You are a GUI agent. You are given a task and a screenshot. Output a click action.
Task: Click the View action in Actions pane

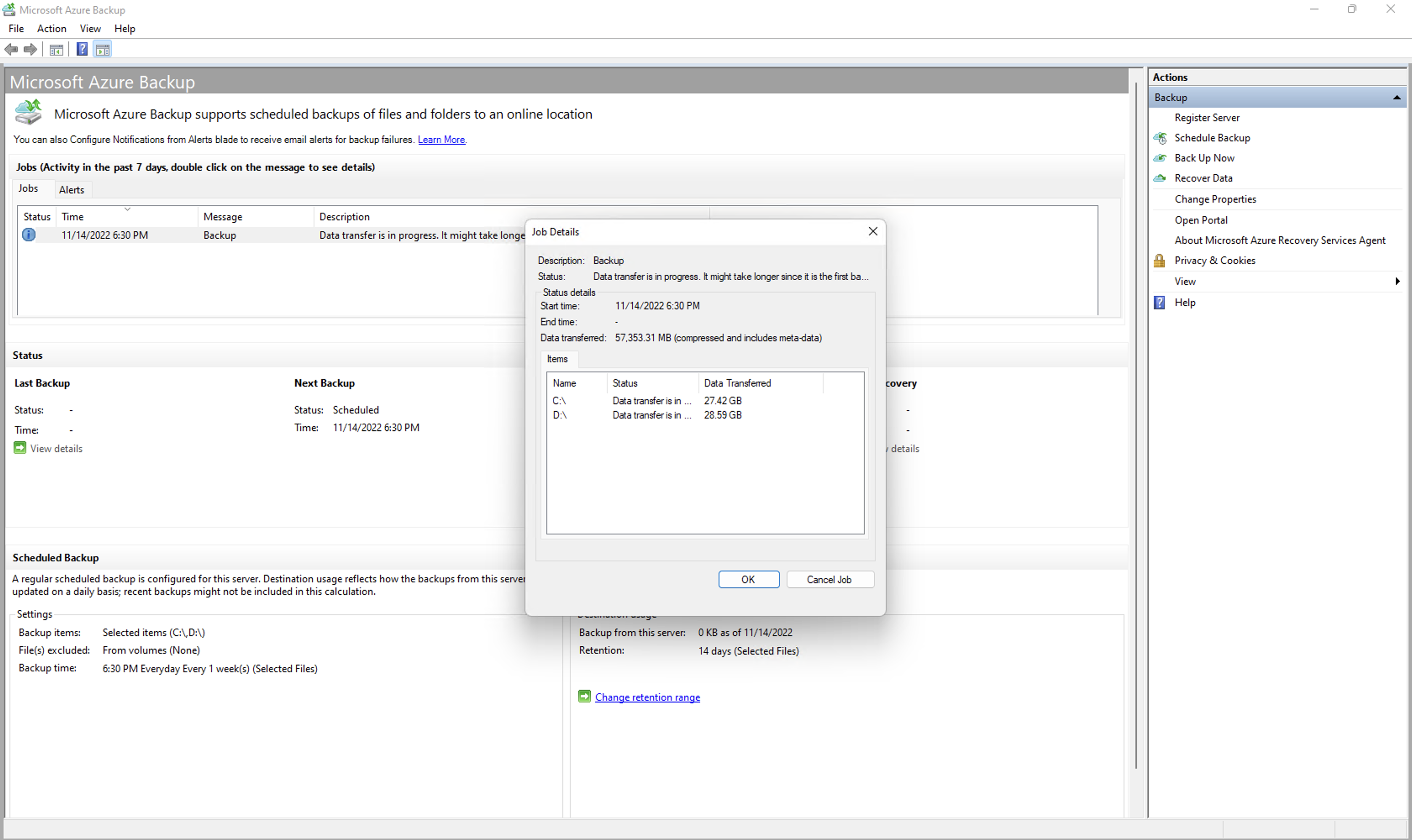1185,282
